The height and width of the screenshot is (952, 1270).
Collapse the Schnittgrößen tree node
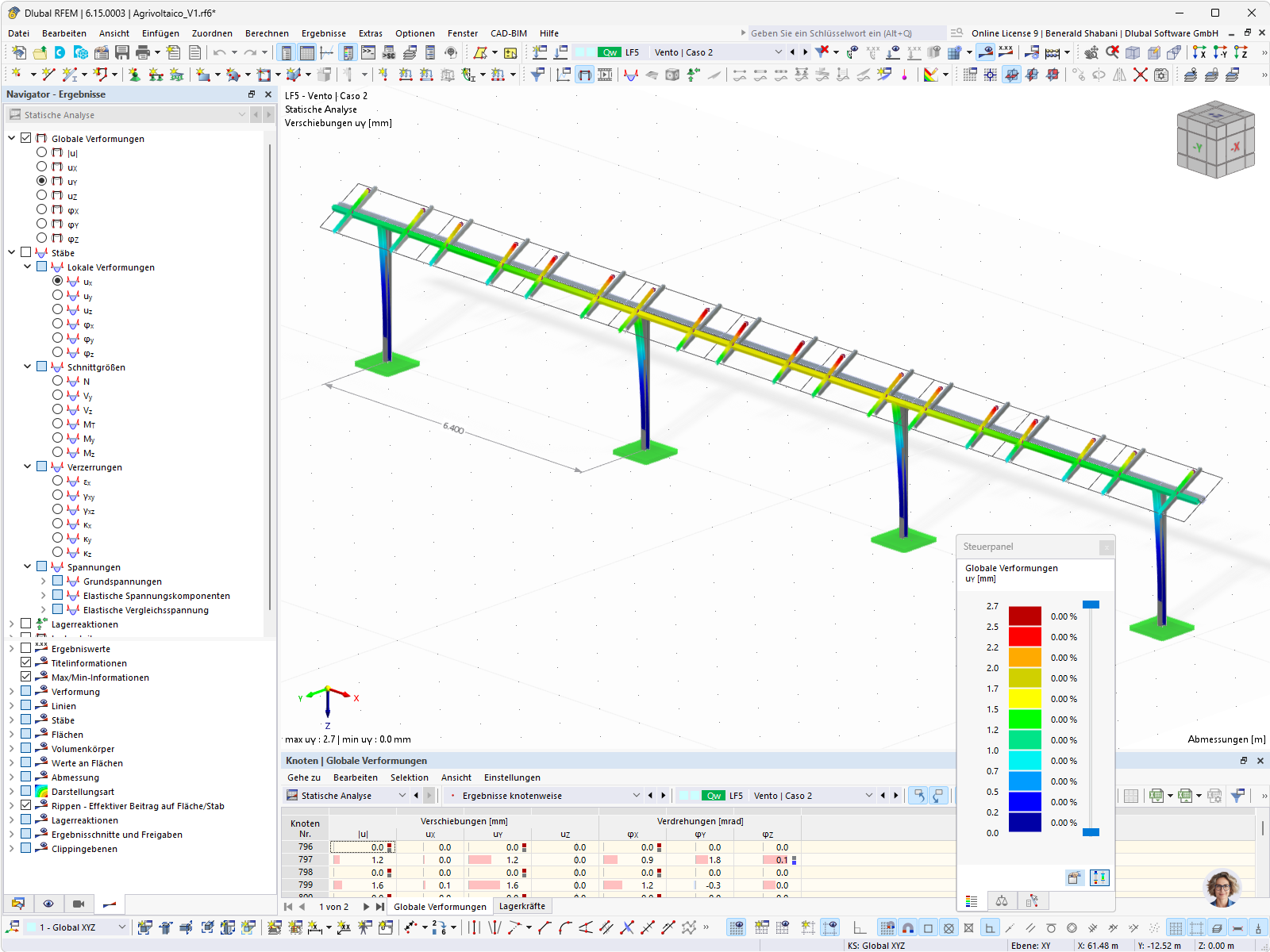pos(28,367)
